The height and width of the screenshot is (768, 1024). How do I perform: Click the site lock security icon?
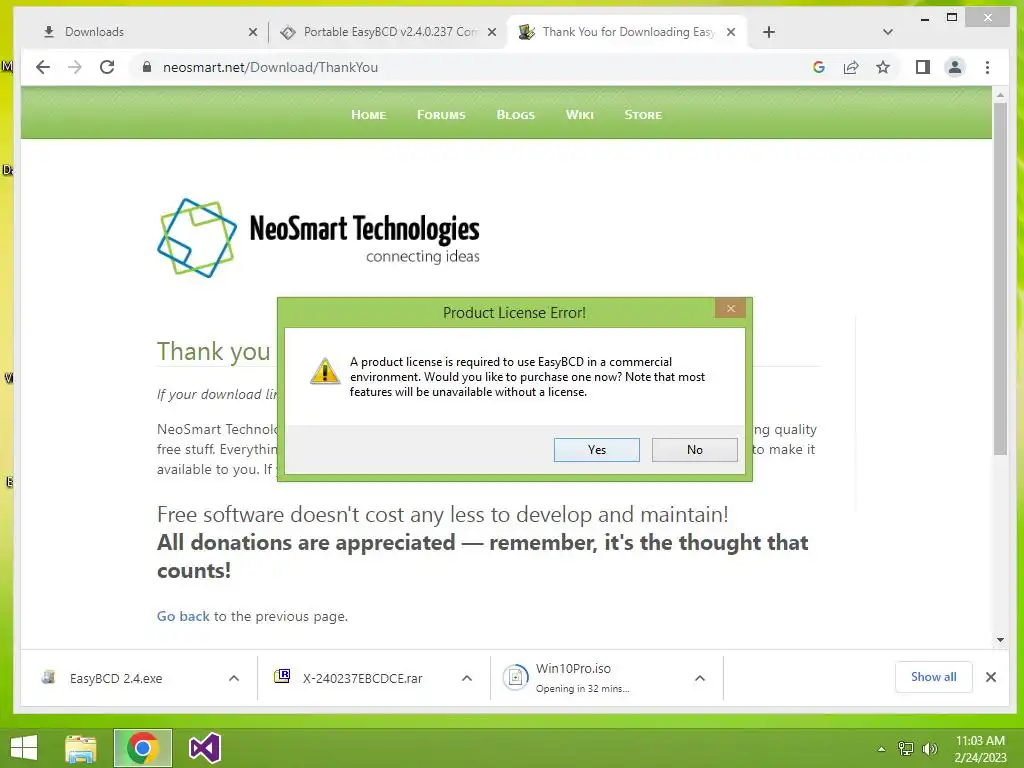(x=147, y=67)
